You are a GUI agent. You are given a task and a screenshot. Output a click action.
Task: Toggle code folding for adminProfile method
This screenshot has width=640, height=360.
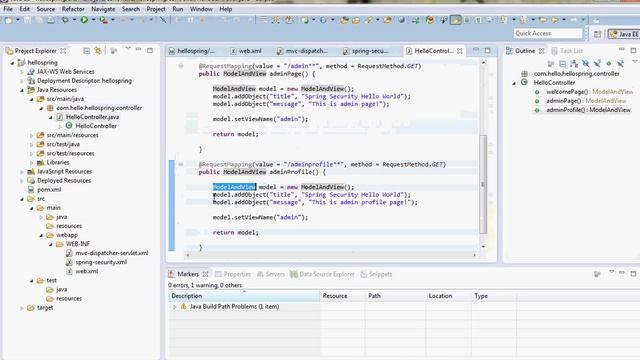[x=180, y=164]
